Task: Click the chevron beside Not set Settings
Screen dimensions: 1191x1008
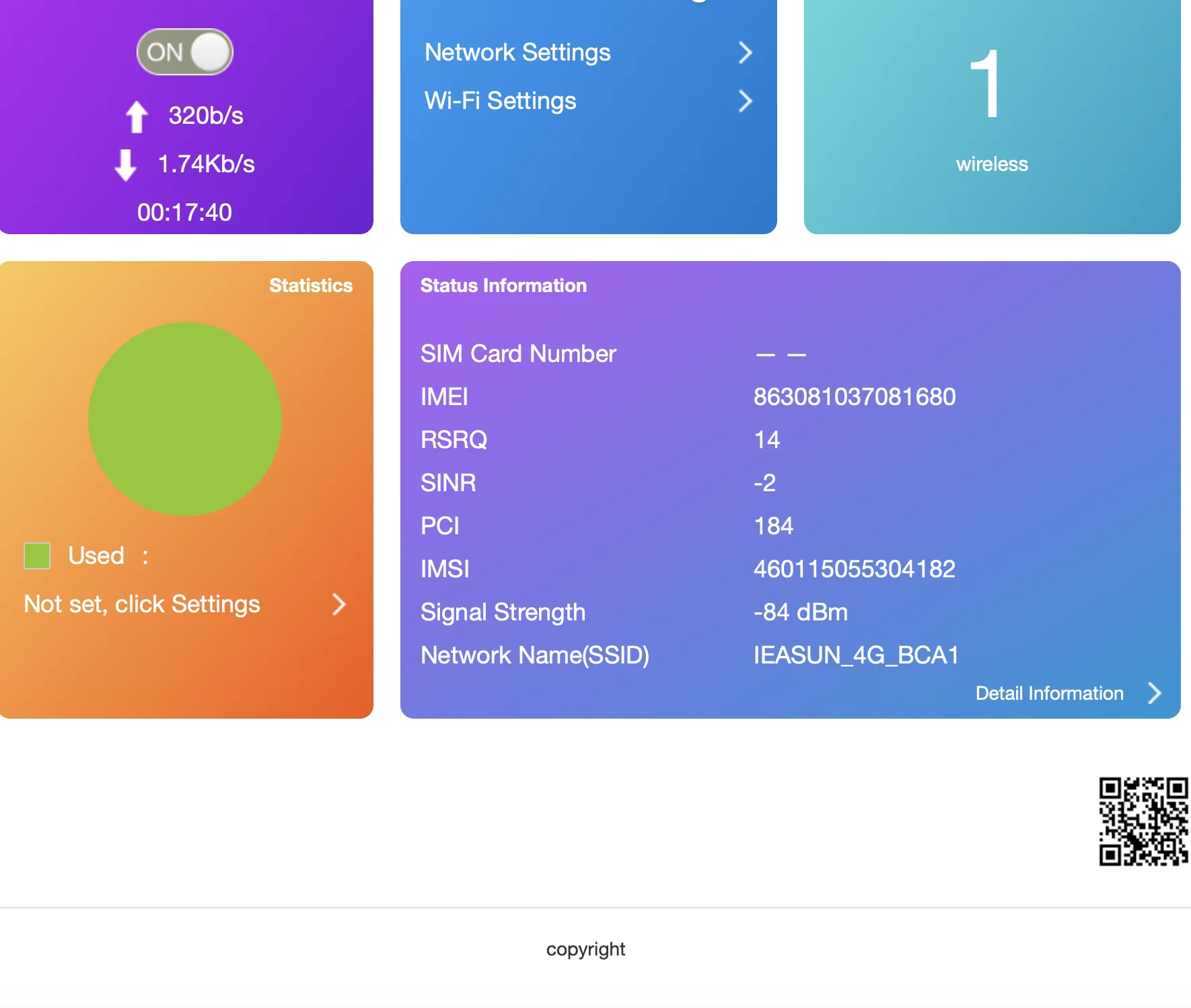Action: click(x=339, y=604)
